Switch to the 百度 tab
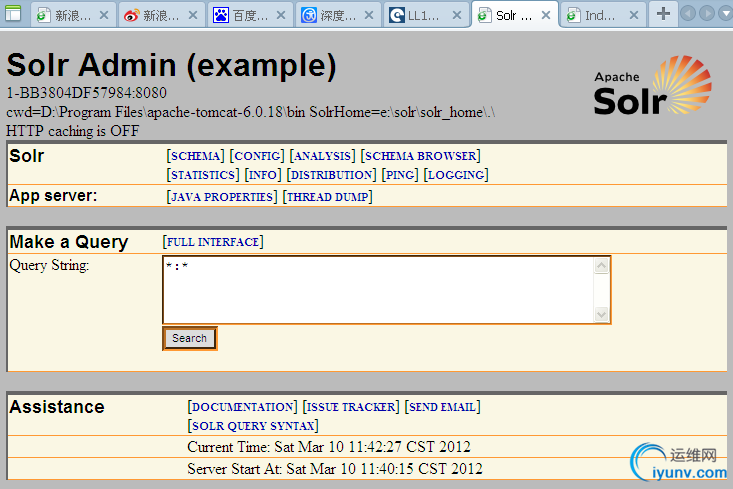The image size is (733, 489). coord(249,15)
